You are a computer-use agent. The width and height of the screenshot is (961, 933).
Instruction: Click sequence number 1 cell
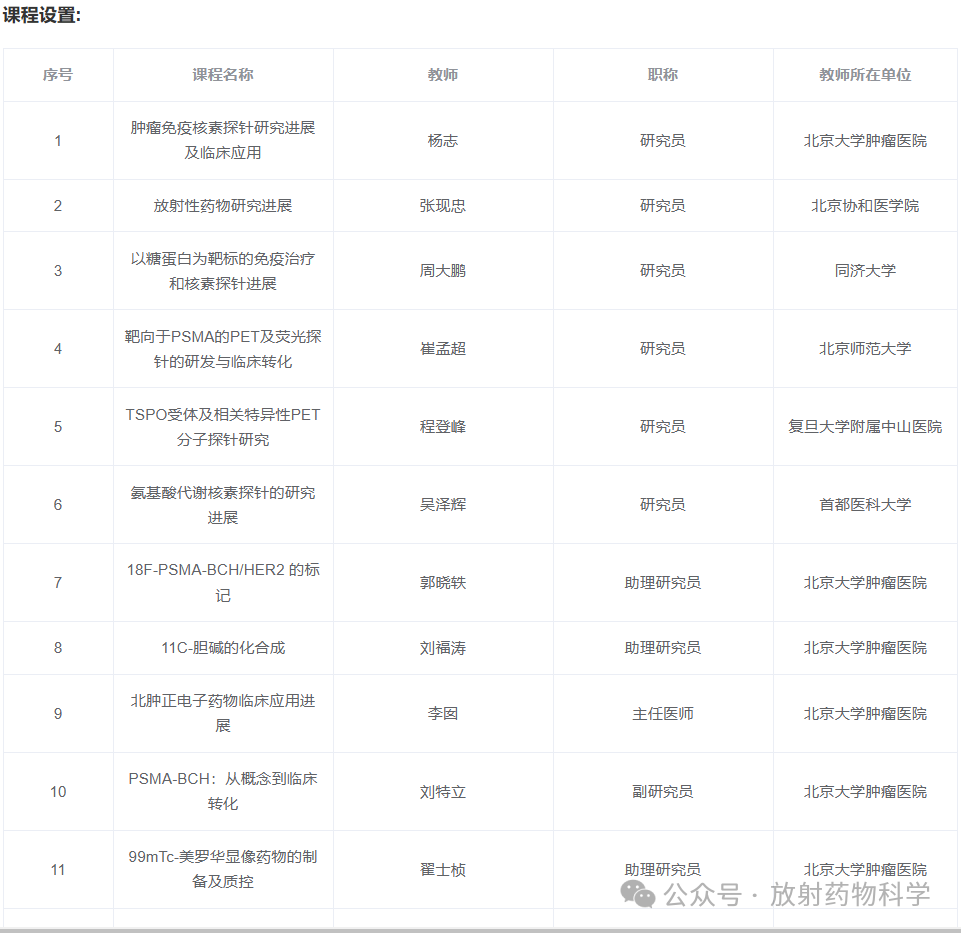(x=58, y=140)
